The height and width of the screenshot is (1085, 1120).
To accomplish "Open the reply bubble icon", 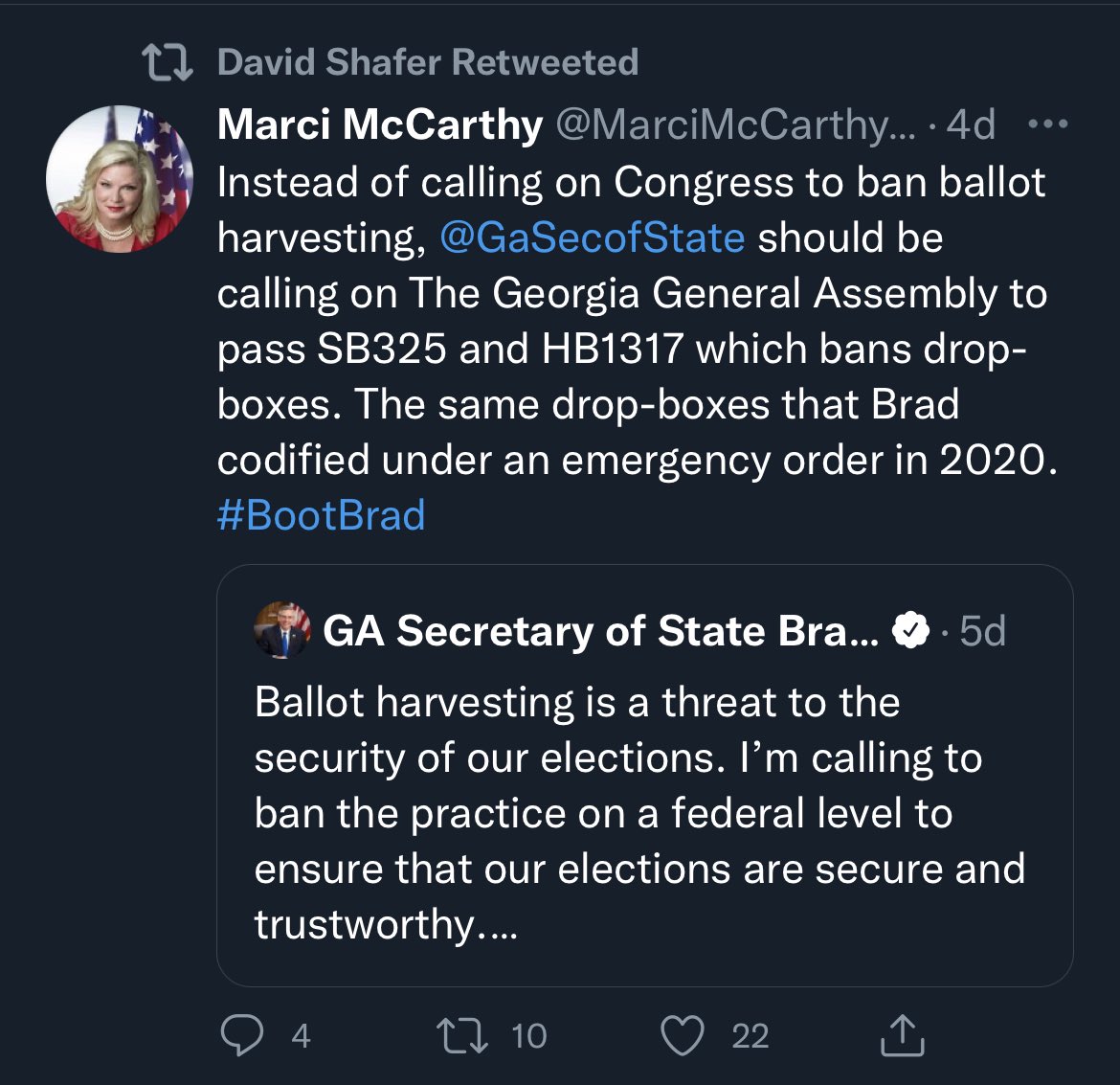I will [242, 1035].
